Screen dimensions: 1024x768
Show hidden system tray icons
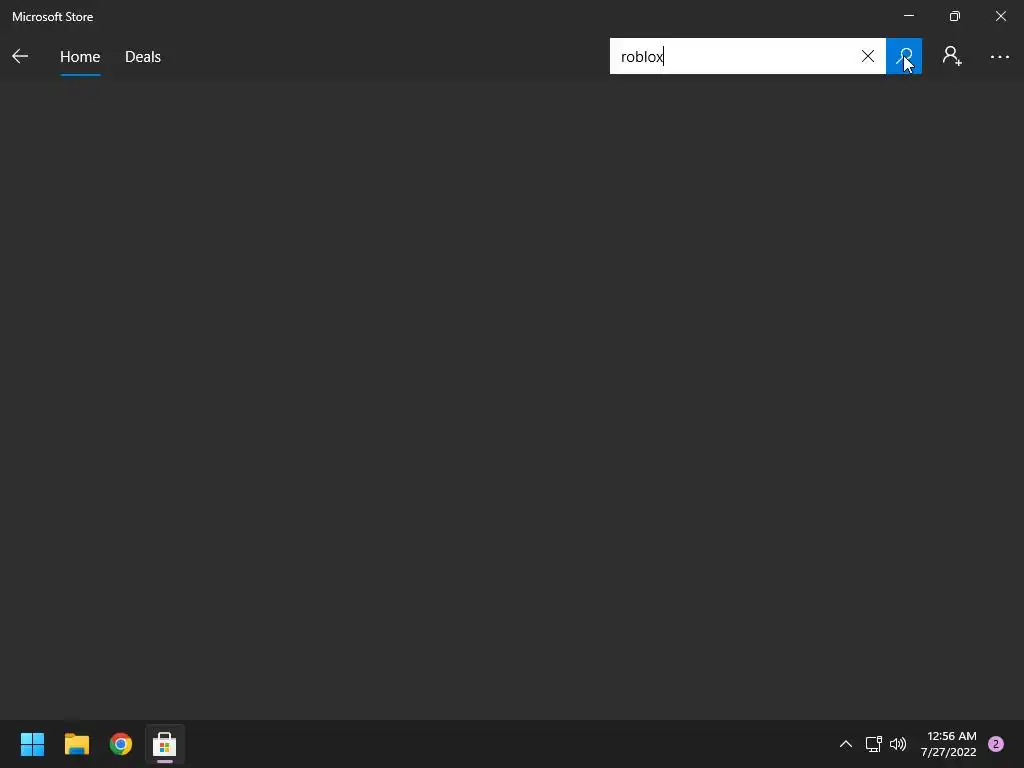pyautogui.click(x=846, y=744)
